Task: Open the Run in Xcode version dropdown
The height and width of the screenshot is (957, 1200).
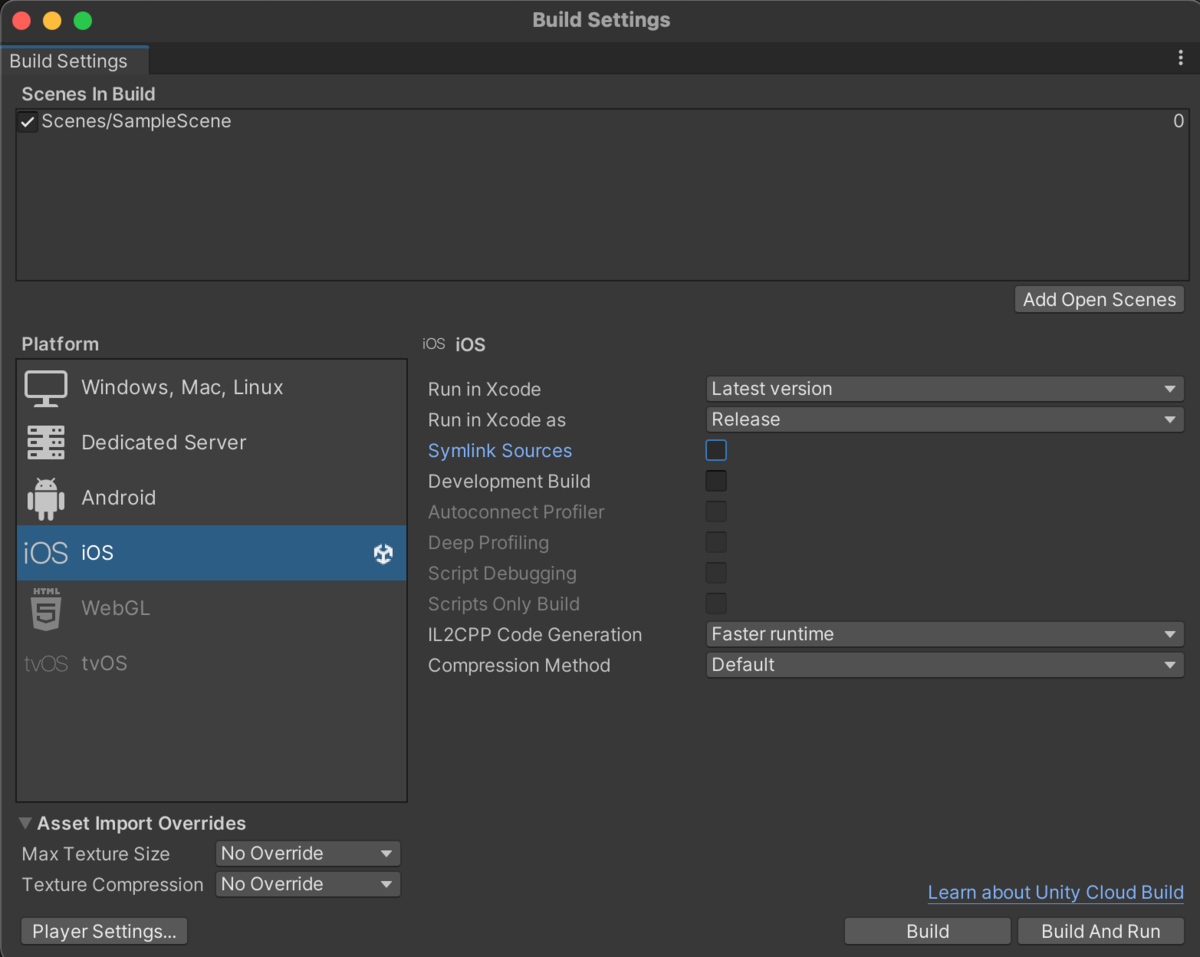Action: [x=945, y=389]
